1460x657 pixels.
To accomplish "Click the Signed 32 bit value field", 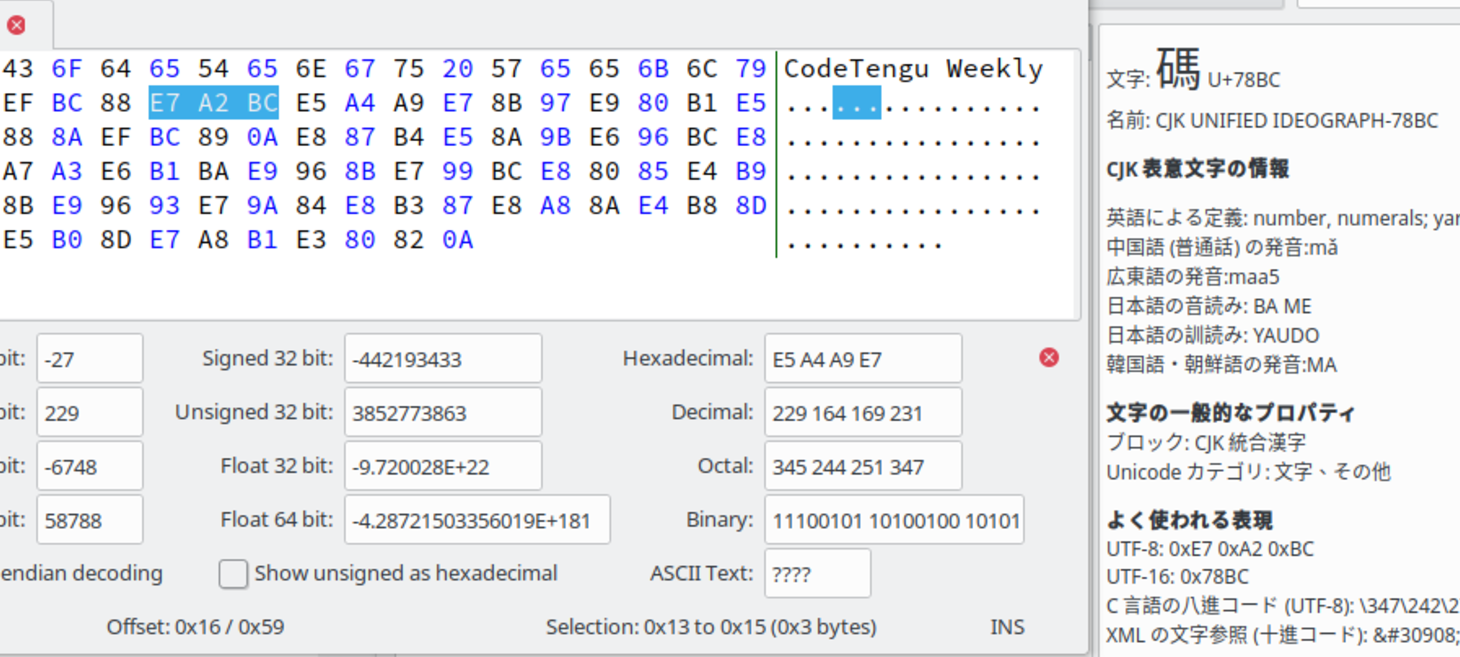I will pos(442,358).
